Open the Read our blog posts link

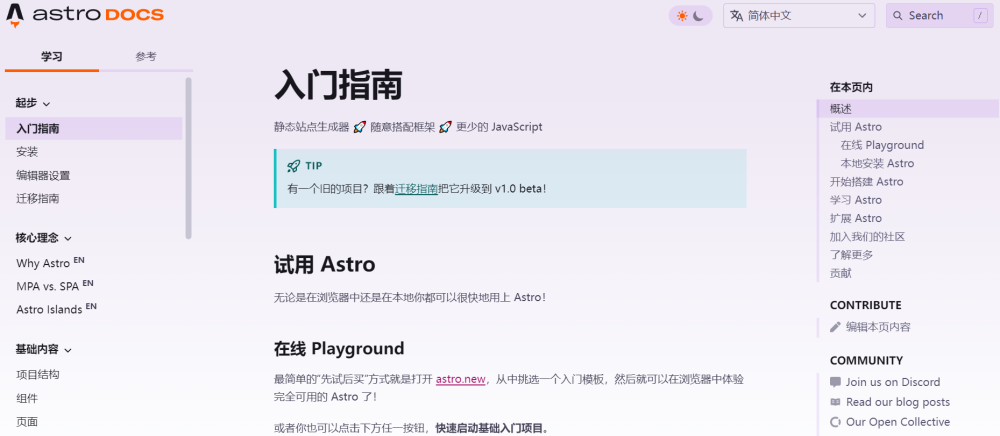(898, 402)
